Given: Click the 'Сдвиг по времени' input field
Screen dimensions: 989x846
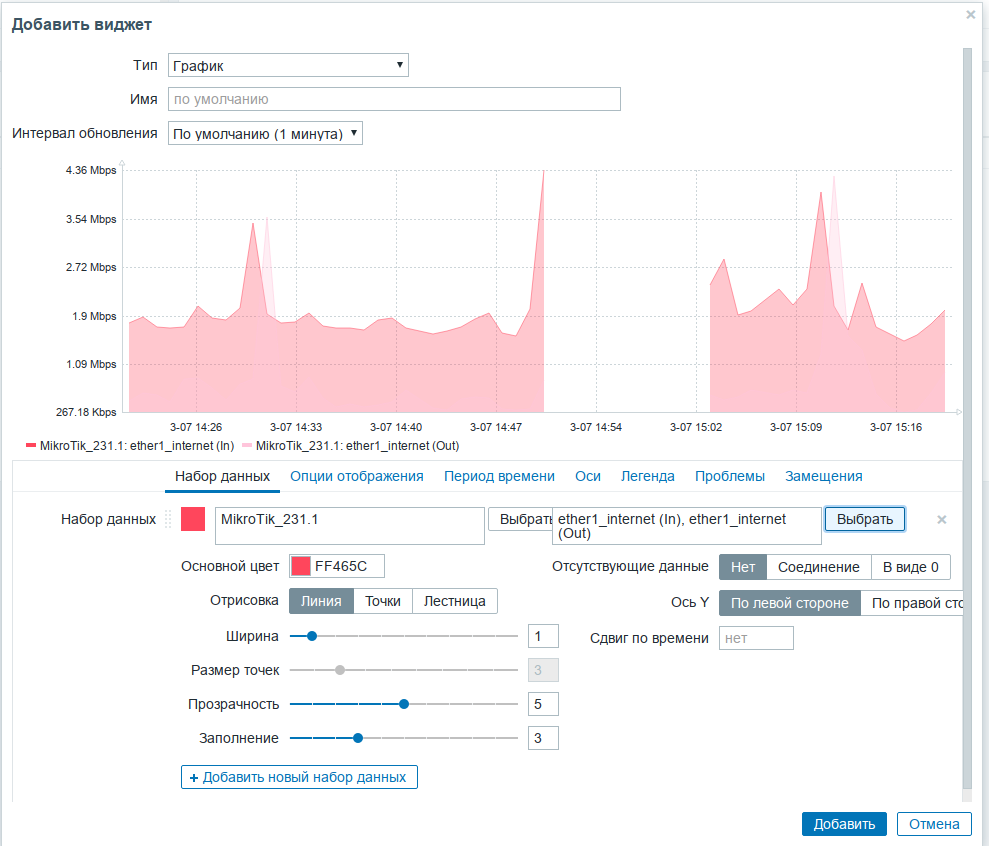Looking at the screenshot, I should pos(756,638).
